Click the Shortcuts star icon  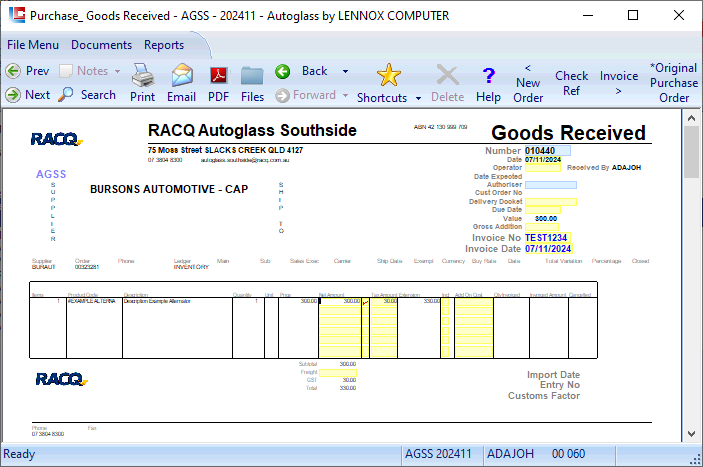pyautogui.click(x=389, y=75)
